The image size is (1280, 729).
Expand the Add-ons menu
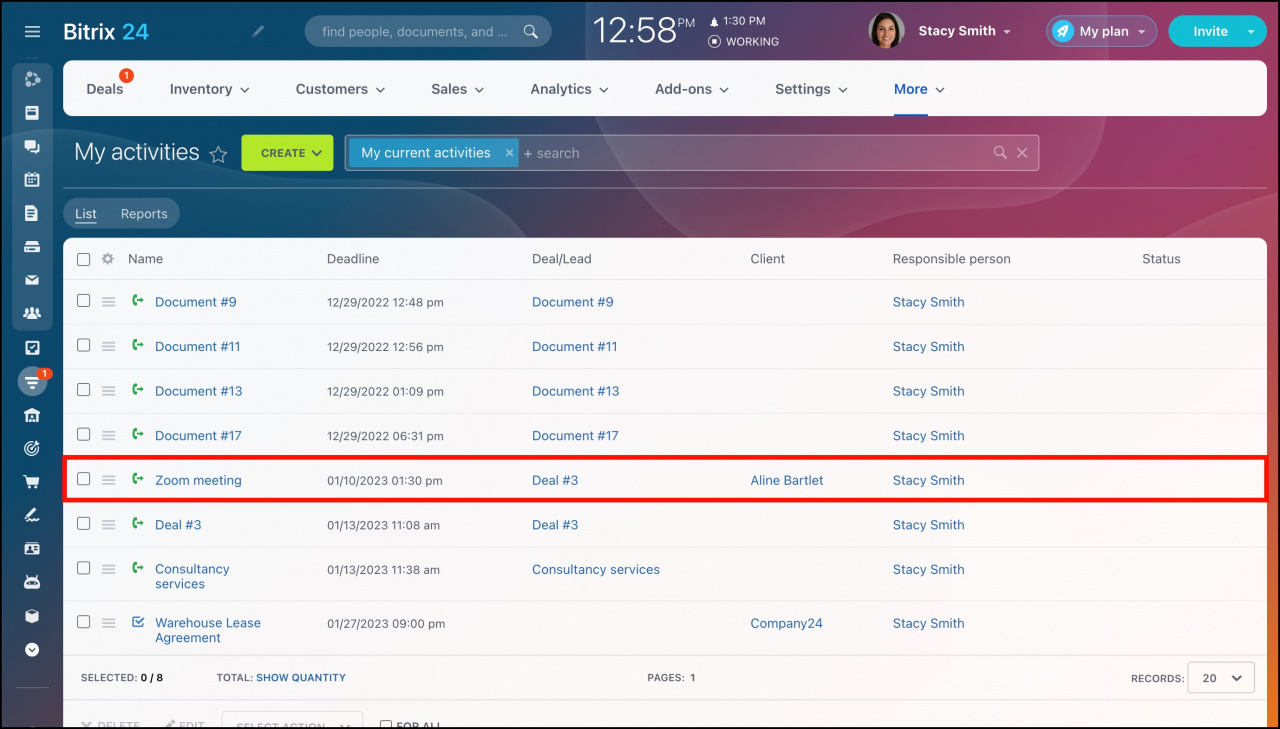[x=692, y=89]
